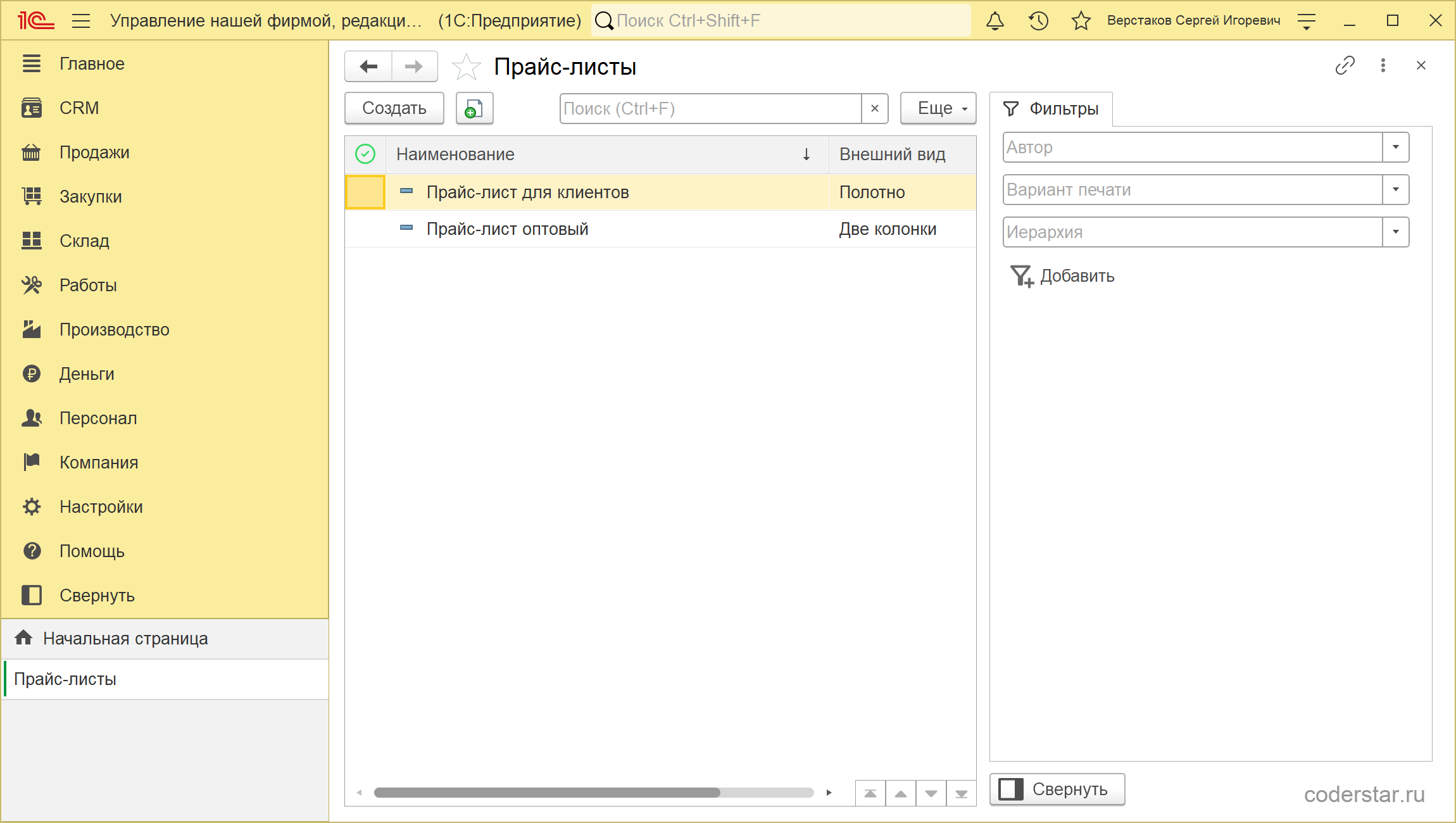Move up one row in the list
The width and height of the screenshot is (1456, 823).
[x=901, y=793]
